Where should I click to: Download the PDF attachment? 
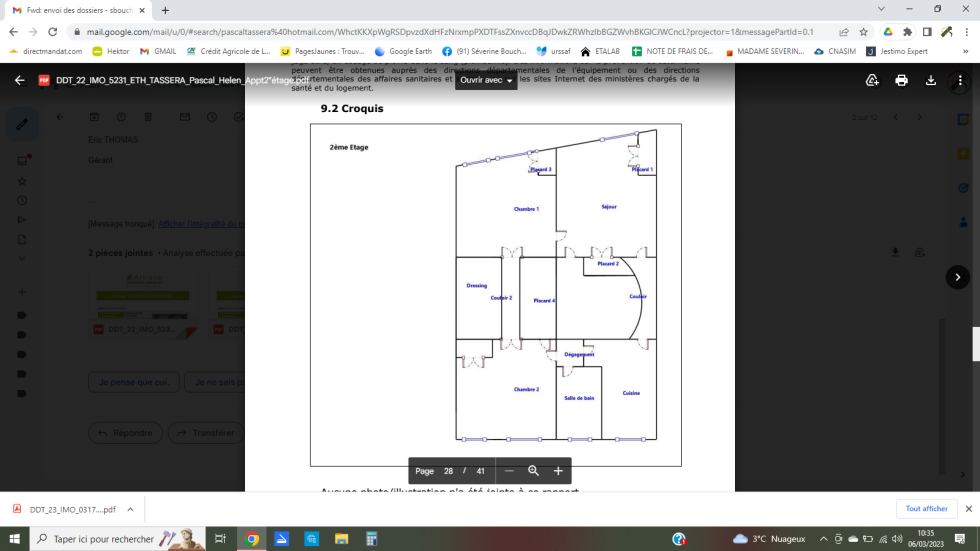(x=931, y=80)
